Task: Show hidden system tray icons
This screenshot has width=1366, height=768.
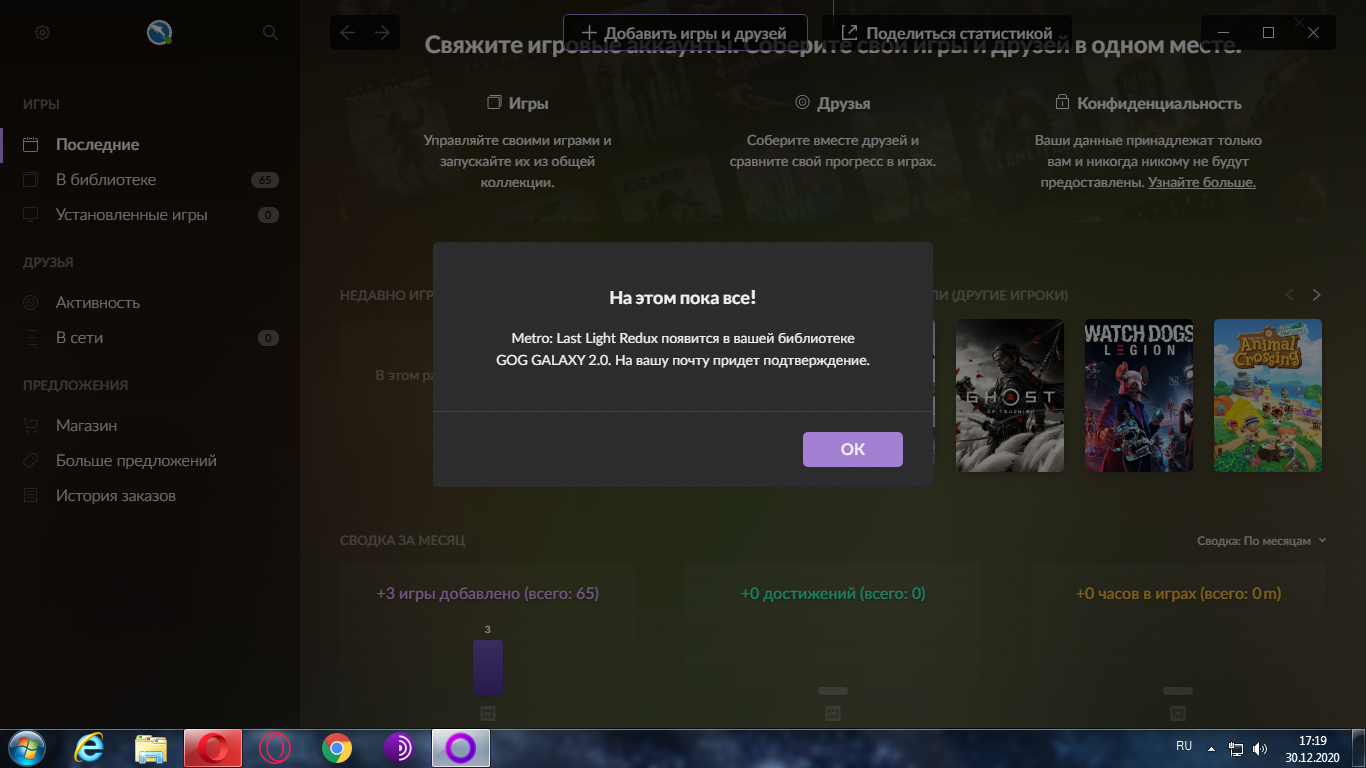Action: point(1211,748)
